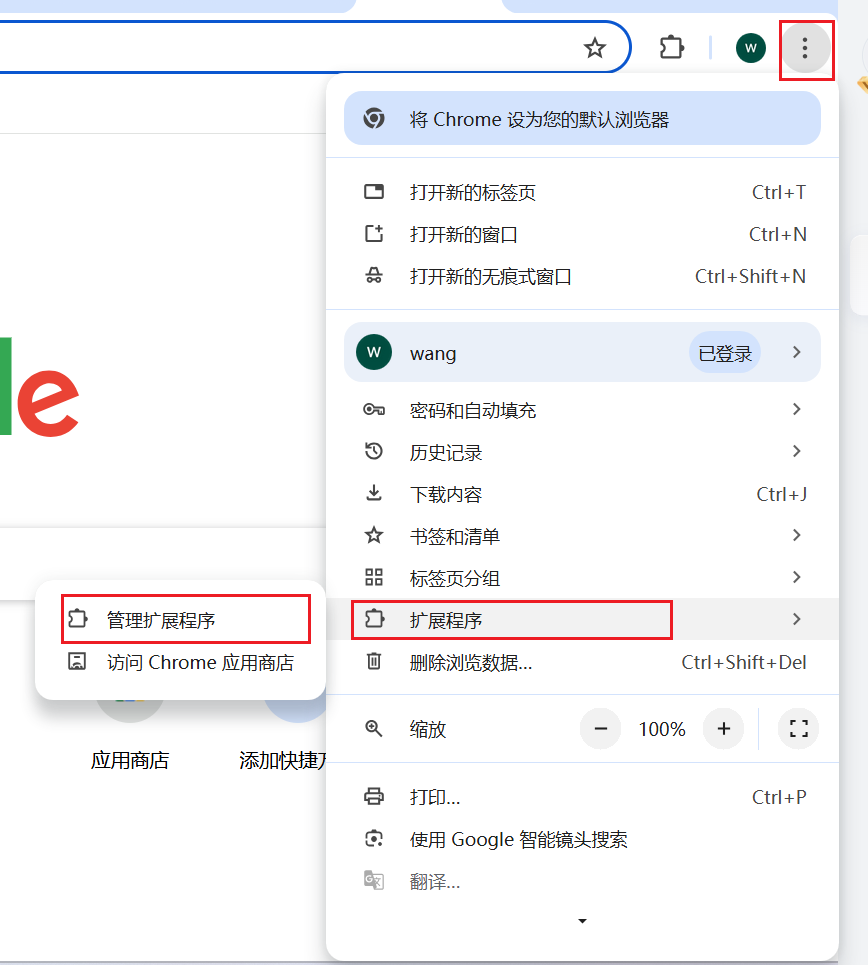Expand the extensions submenu chevron
Screen dimensions: 868x965
(797, 619)
